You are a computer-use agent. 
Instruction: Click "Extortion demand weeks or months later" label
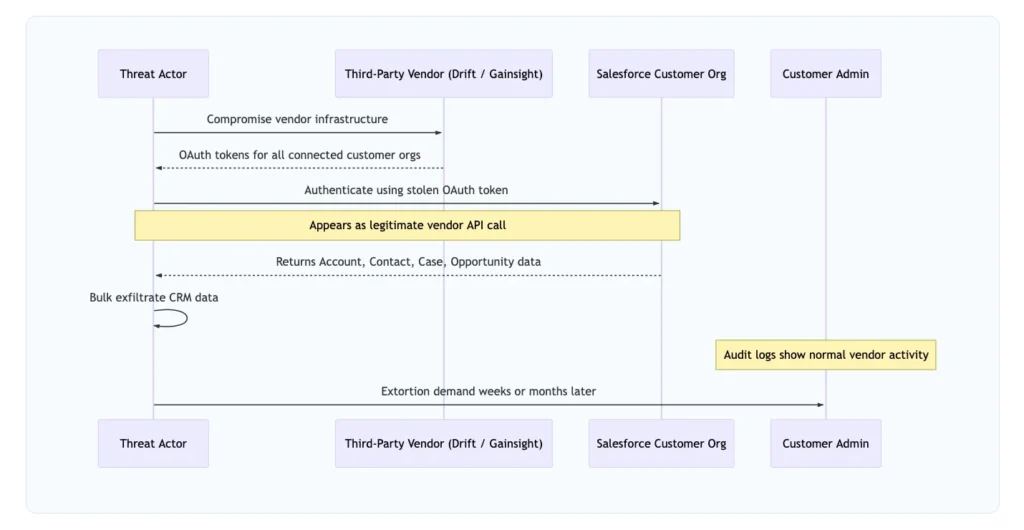[x=488, y=391]
